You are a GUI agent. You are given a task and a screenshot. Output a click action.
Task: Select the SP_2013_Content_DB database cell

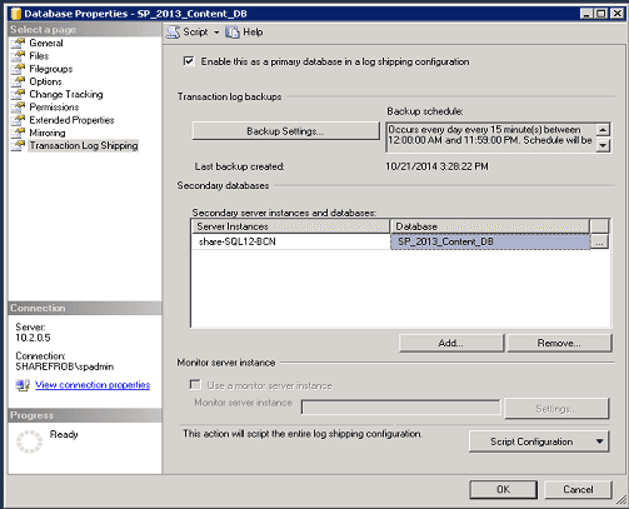(490, 242)
